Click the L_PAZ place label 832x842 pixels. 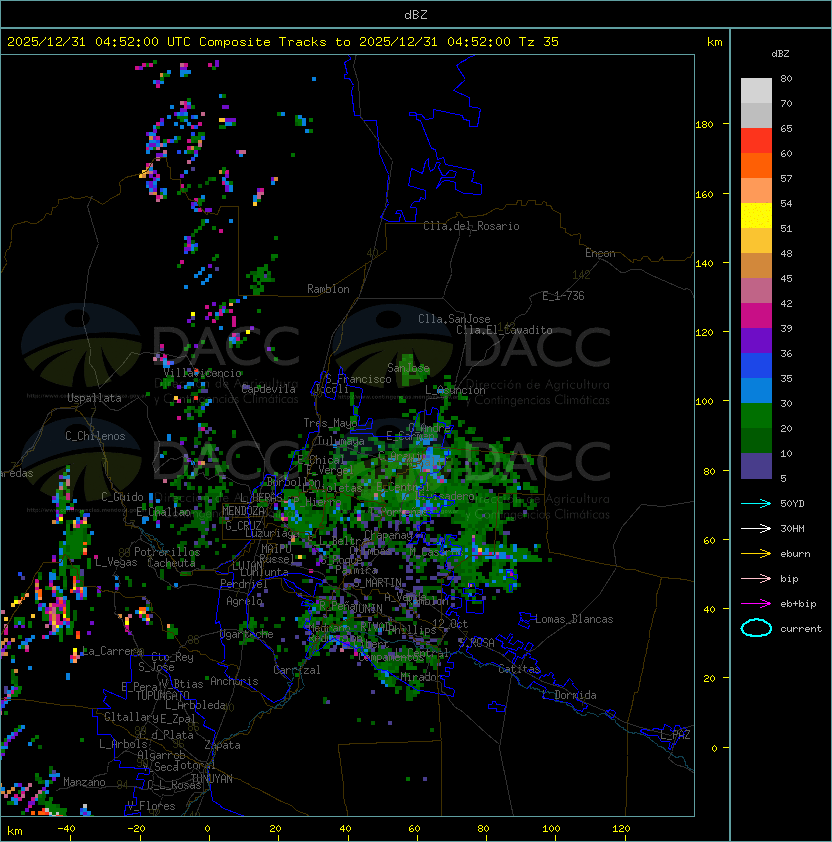point(675,735)
